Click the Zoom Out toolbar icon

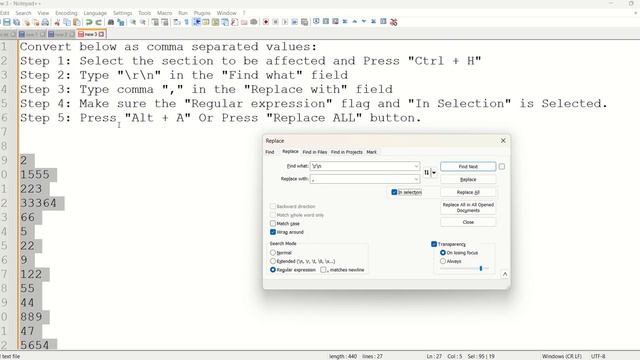[143, 22]
